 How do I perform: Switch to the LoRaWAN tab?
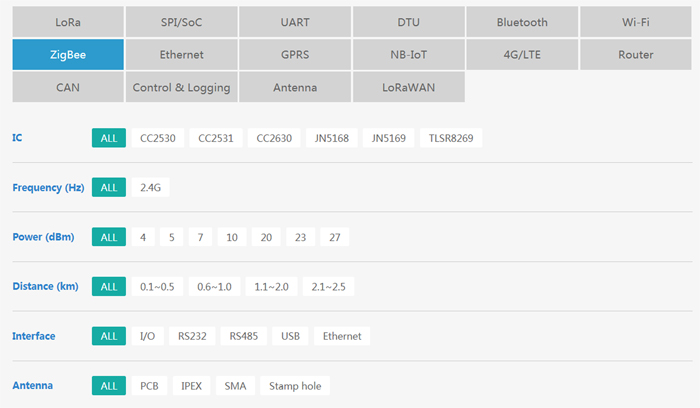tap(408, 87)
